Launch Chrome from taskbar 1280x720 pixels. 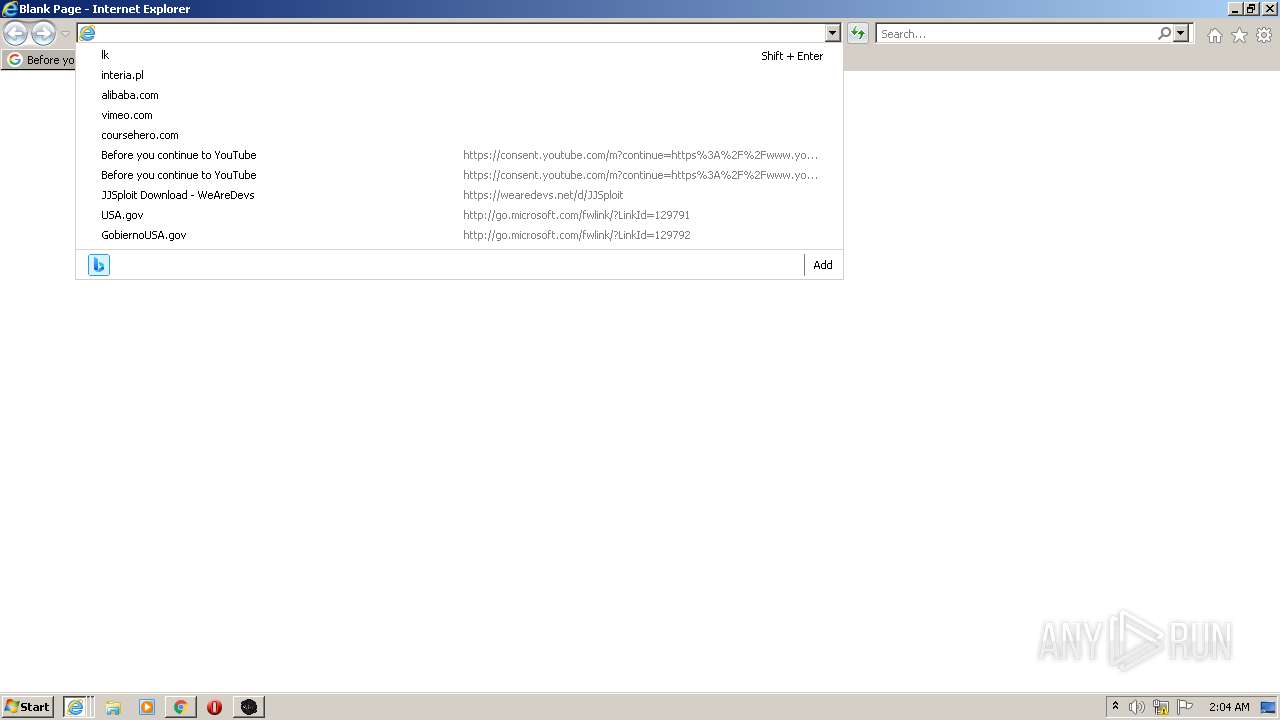180,707
